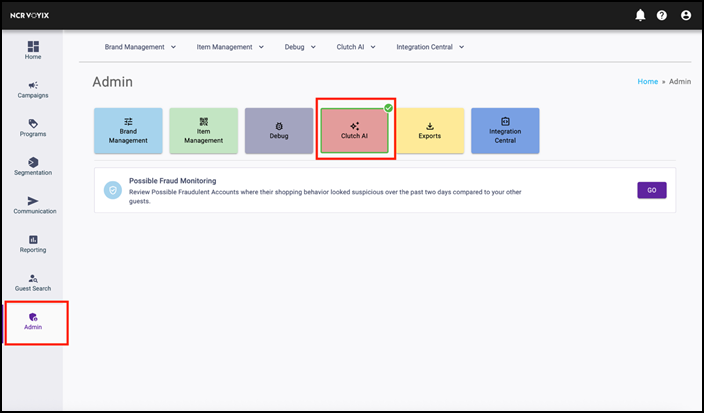The height and width of the screenshot is (413, 704).
Task: Click the Home breadcrumb link
Action: pos(647,82)
